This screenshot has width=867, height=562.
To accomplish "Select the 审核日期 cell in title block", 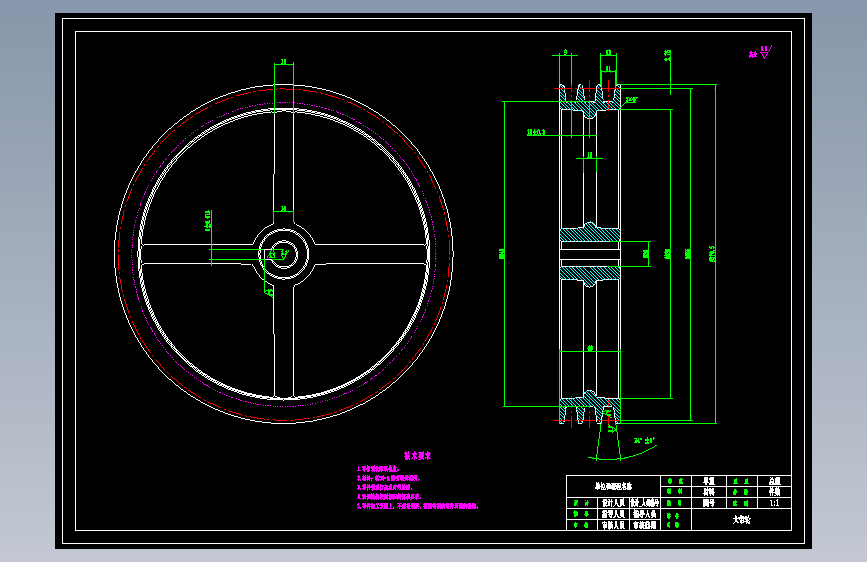I will (x=644, y=525).
